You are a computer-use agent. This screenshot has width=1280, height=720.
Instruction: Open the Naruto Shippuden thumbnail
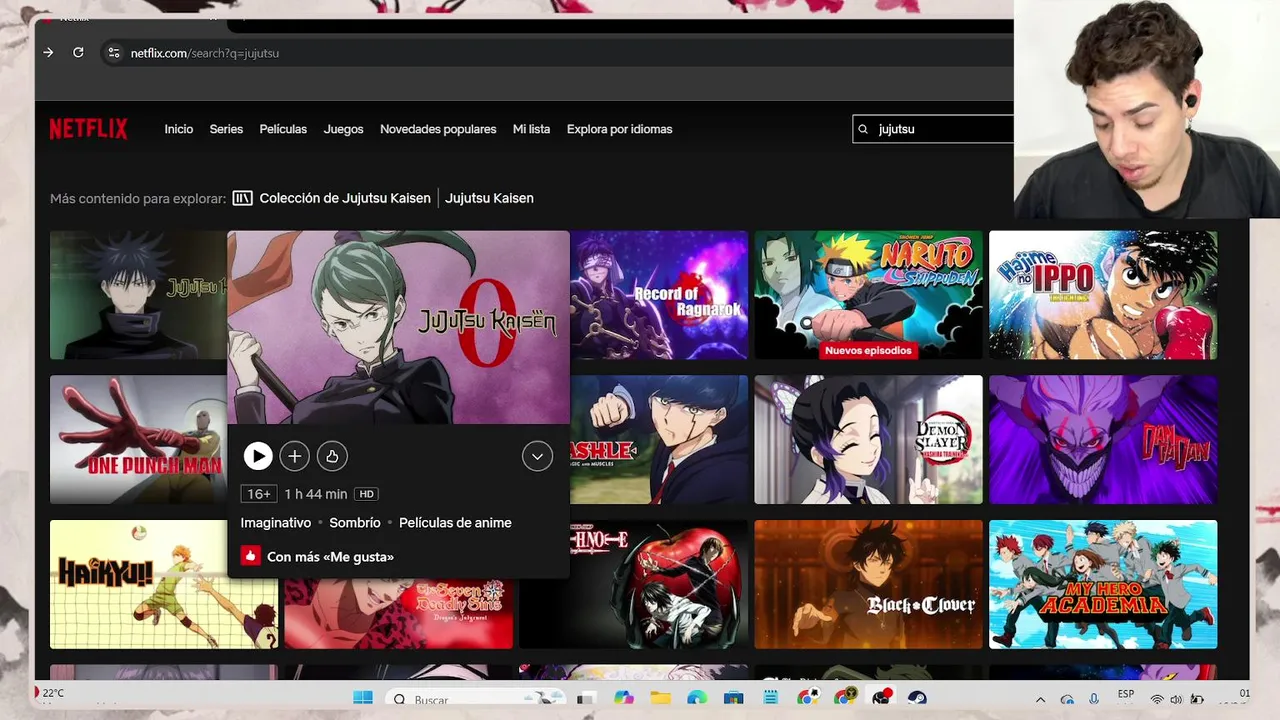tap(868, 295)
